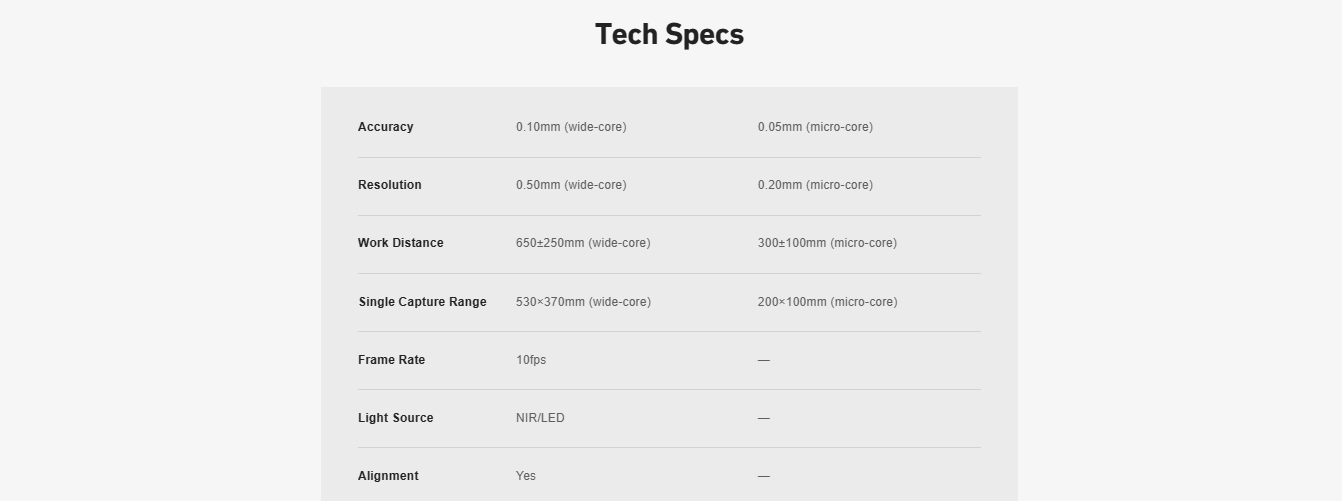Select the 650±250mm (wide-core) value
The image size is (1342, 501).
click(583, 243)
